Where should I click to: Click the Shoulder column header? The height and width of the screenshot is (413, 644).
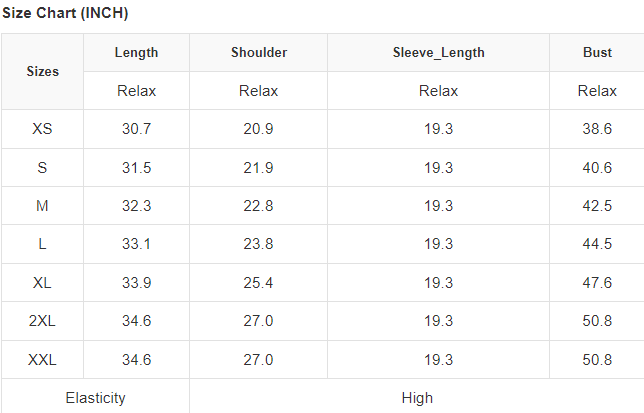coord(258,53)
